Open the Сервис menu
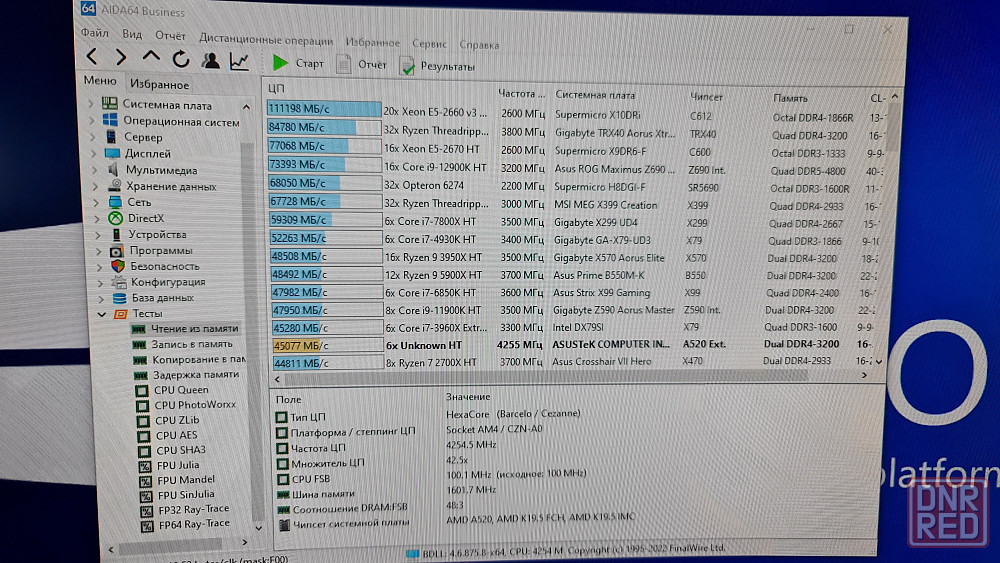This screenshot has height=563, width=1000. (x=429, y=44)
